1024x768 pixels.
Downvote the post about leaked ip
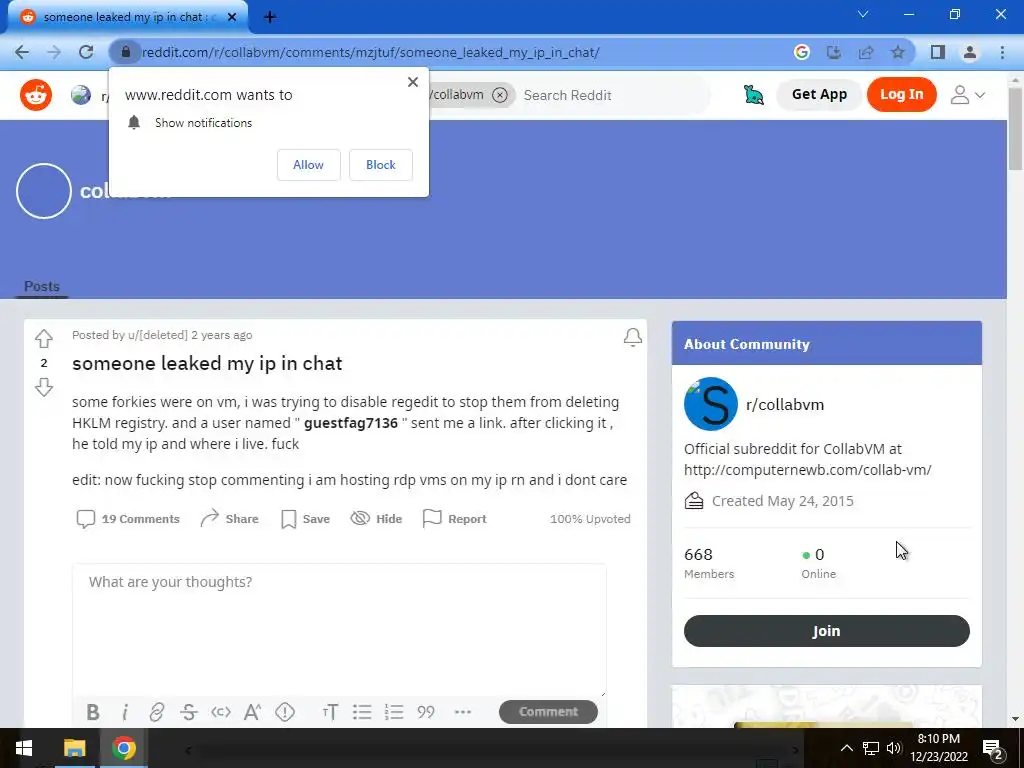[44, 387]
